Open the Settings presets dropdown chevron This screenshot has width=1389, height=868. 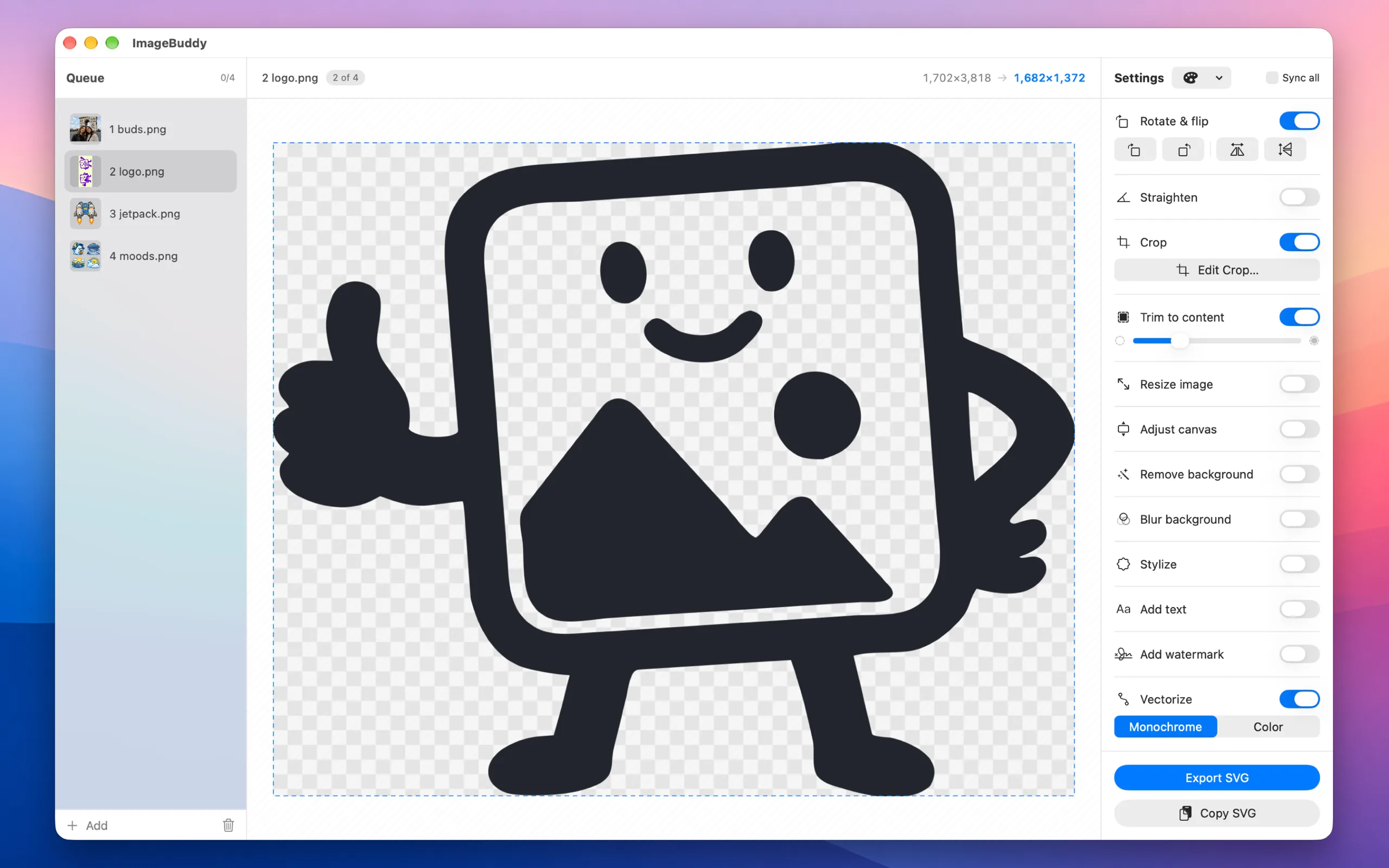pos(1219,78)
